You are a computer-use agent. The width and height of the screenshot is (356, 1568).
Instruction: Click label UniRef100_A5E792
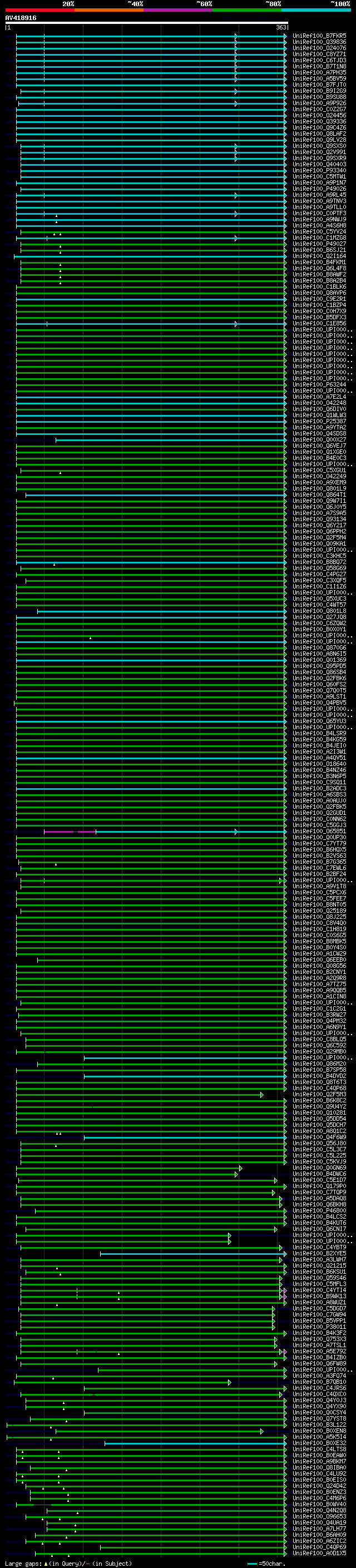[319, 1351]
